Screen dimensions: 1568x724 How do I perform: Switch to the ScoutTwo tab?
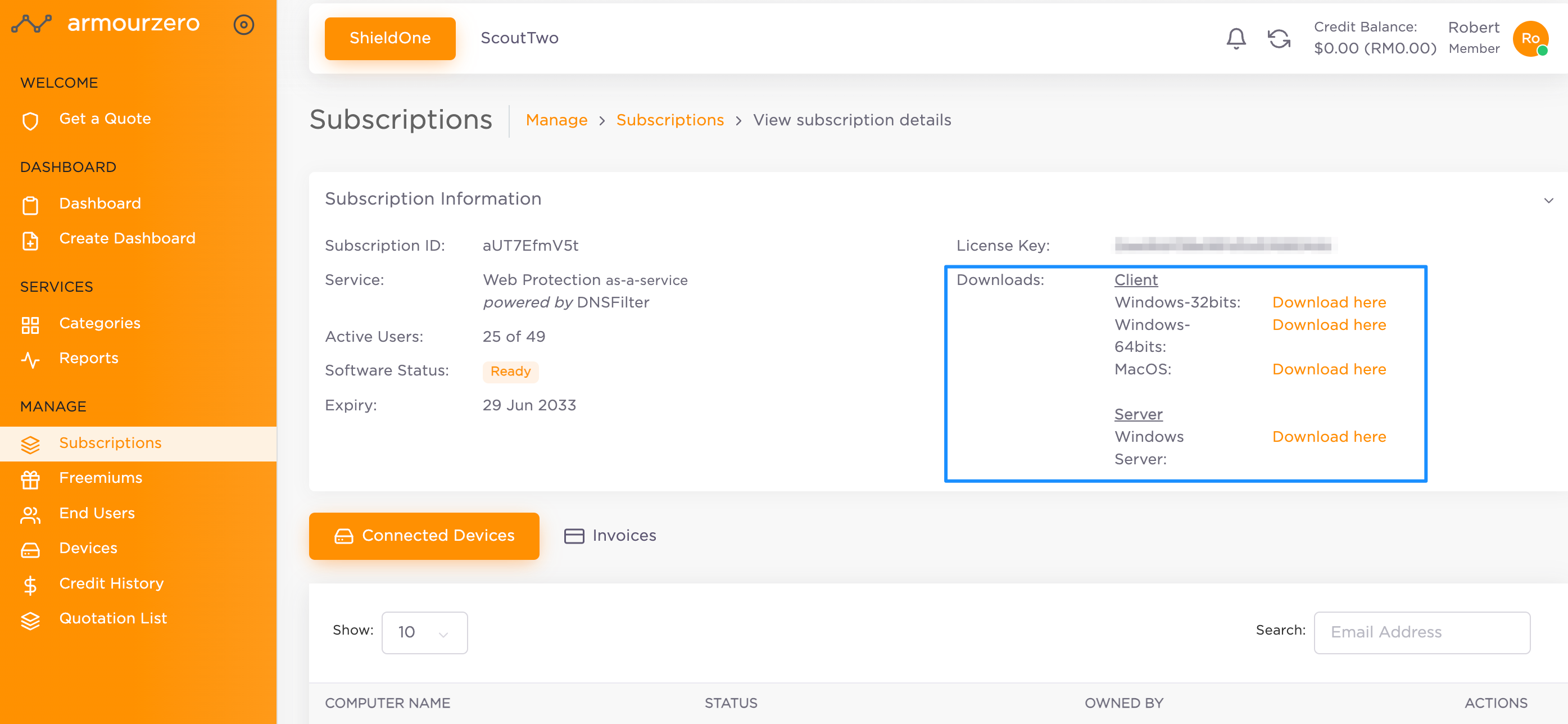[x=519, y=38]
